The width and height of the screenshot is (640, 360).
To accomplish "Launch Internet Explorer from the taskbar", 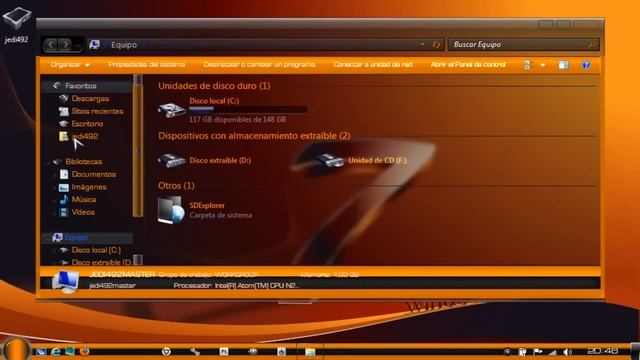I will point(56,351).
